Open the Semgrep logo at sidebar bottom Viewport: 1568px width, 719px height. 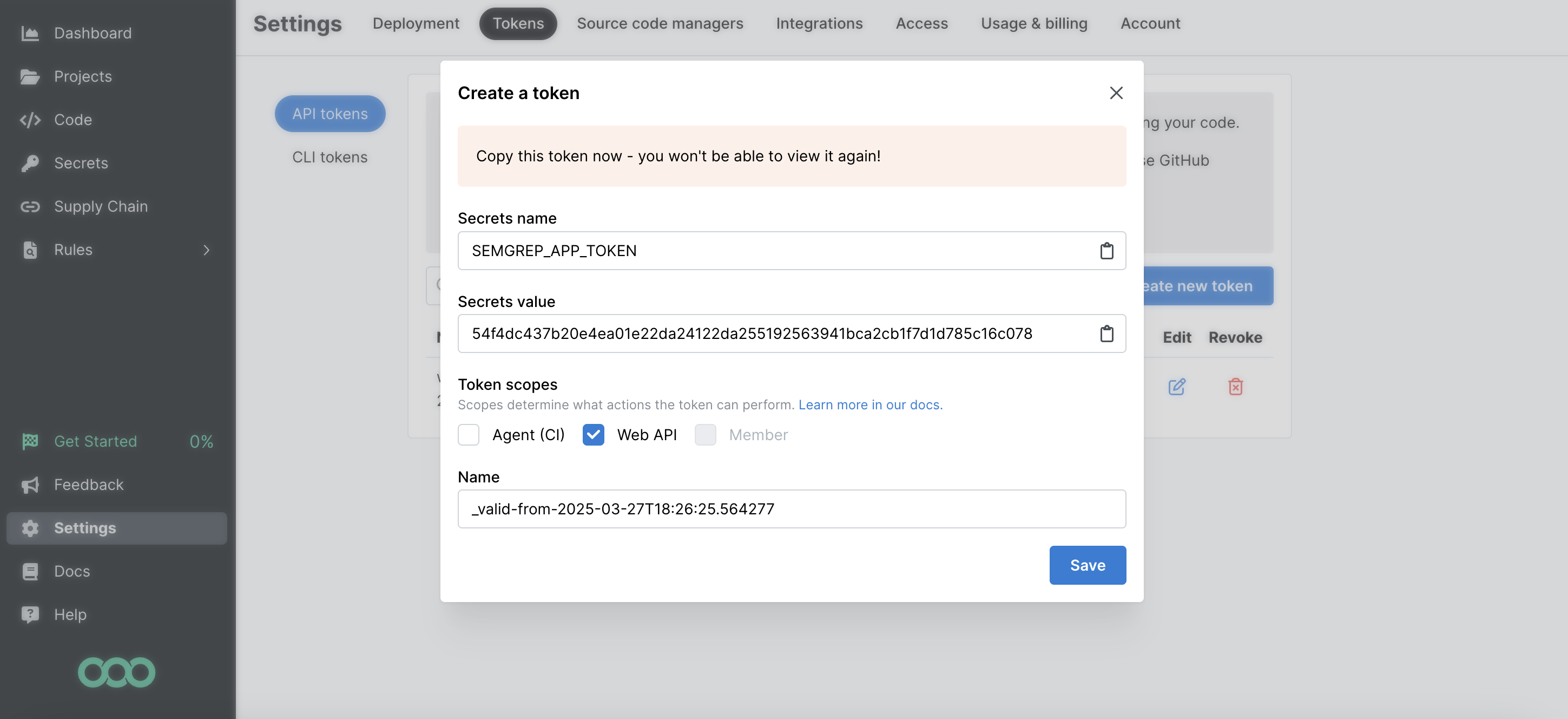tap(116, 672)
